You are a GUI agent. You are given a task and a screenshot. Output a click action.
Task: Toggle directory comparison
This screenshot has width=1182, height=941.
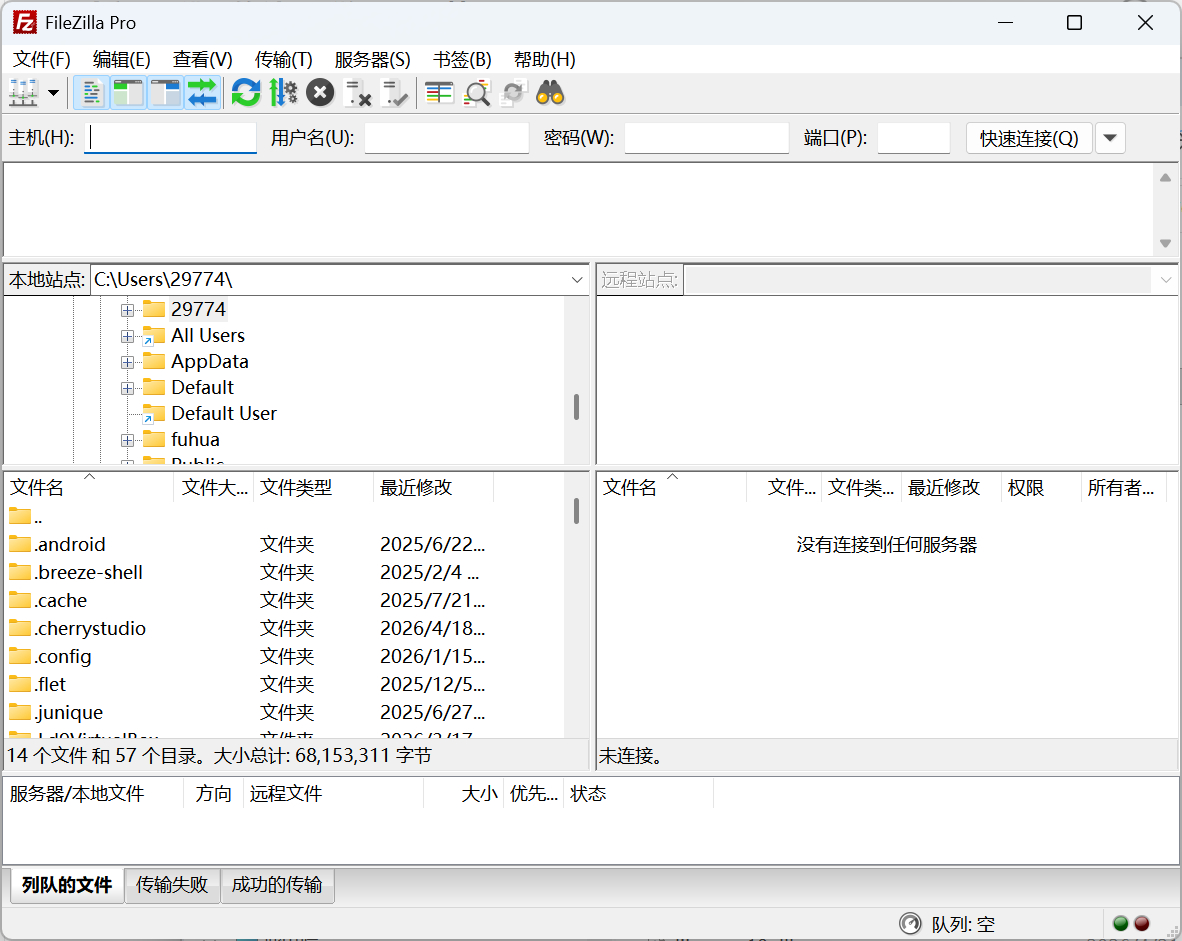[x=476, y=93]
